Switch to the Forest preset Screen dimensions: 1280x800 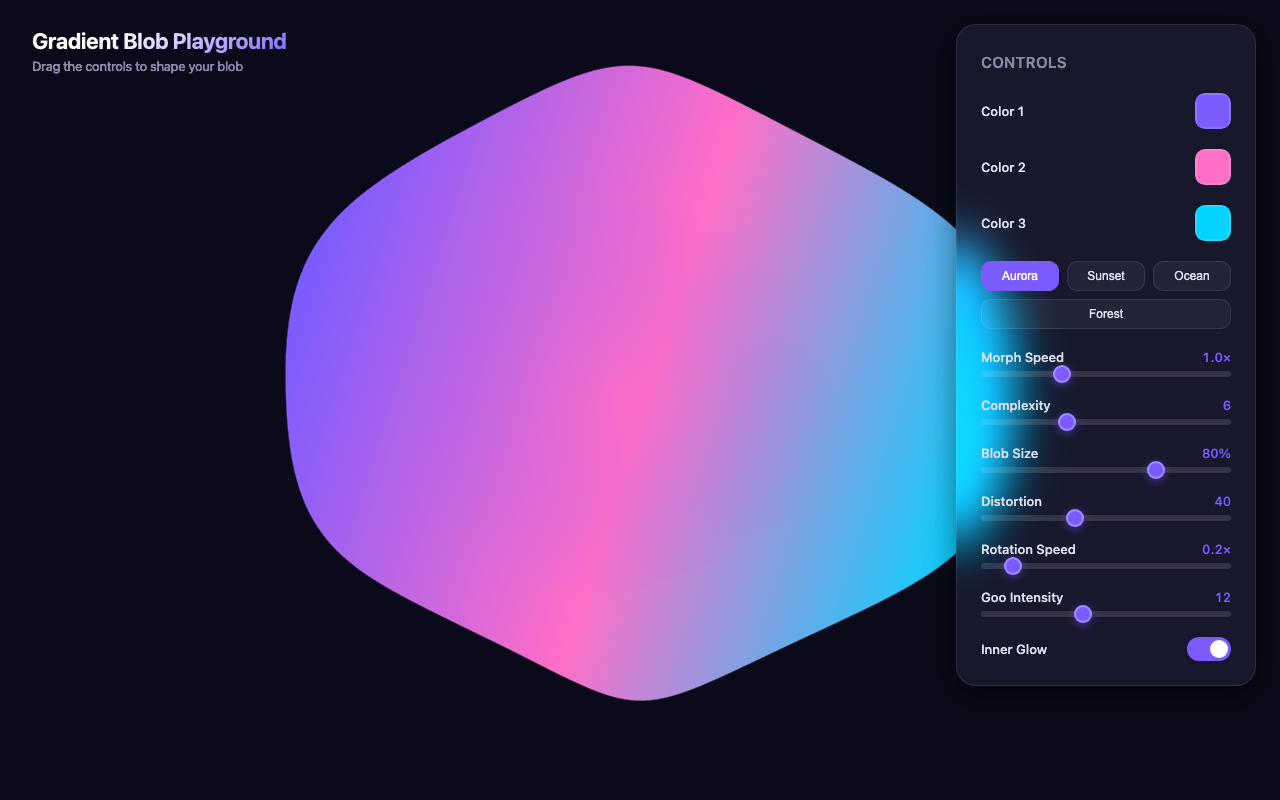(1105, 314)
